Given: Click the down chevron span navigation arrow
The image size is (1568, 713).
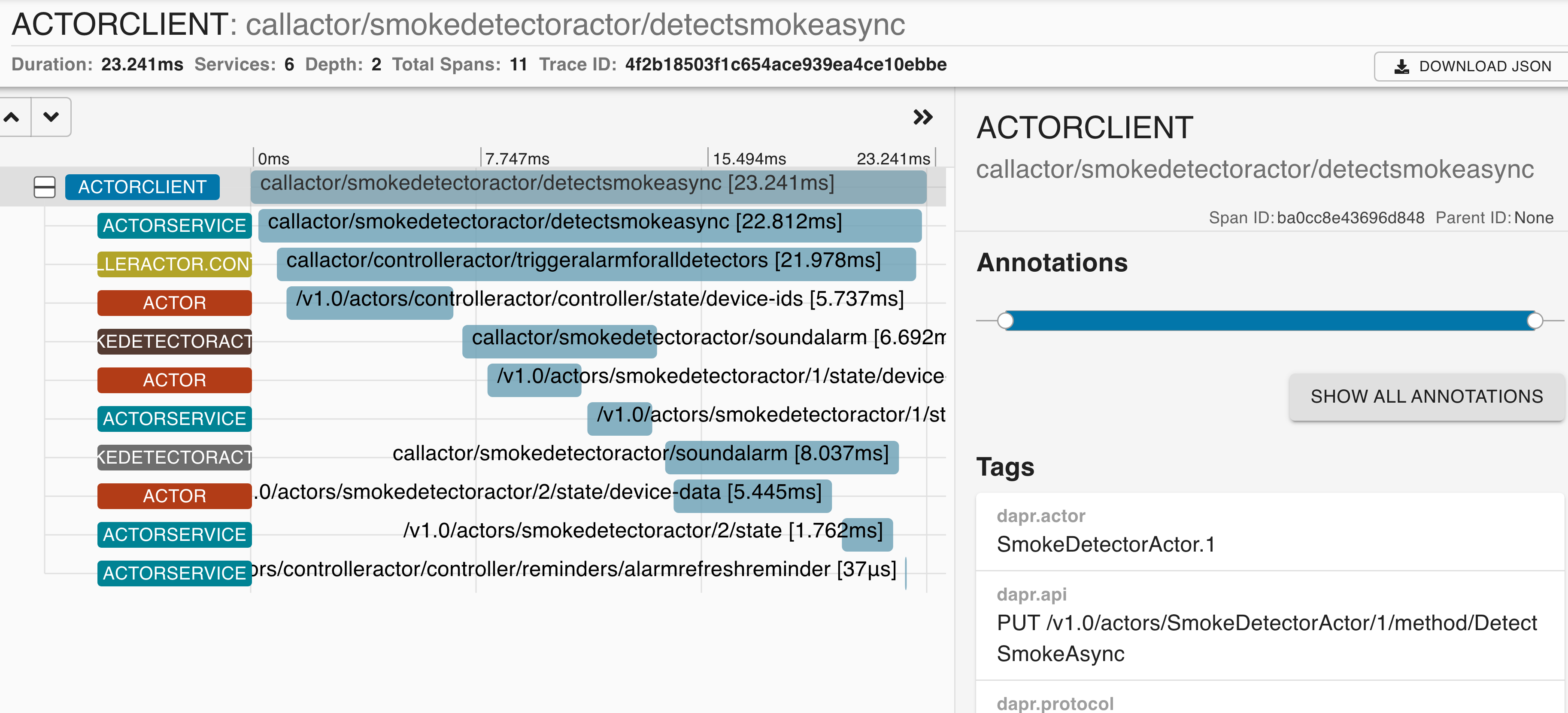Looking at the screenshot, I should (51, 117).
